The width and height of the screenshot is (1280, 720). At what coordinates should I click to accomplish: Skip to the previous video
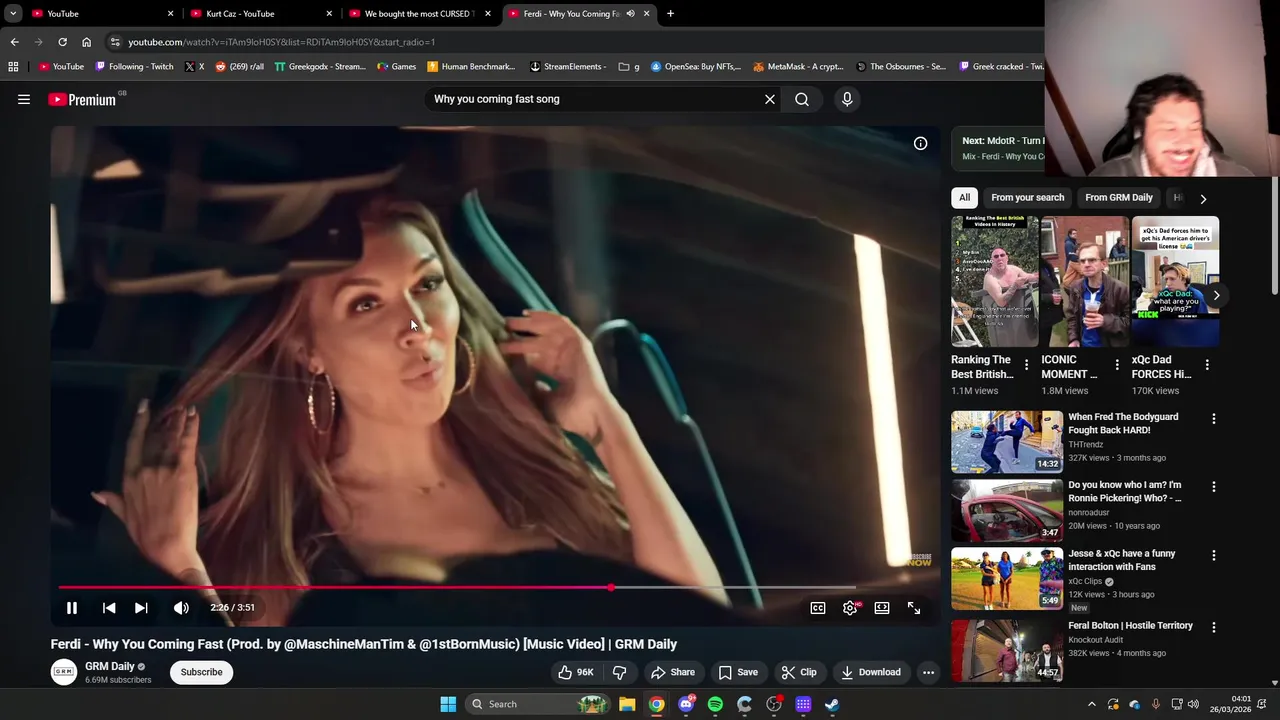(109, 608)
